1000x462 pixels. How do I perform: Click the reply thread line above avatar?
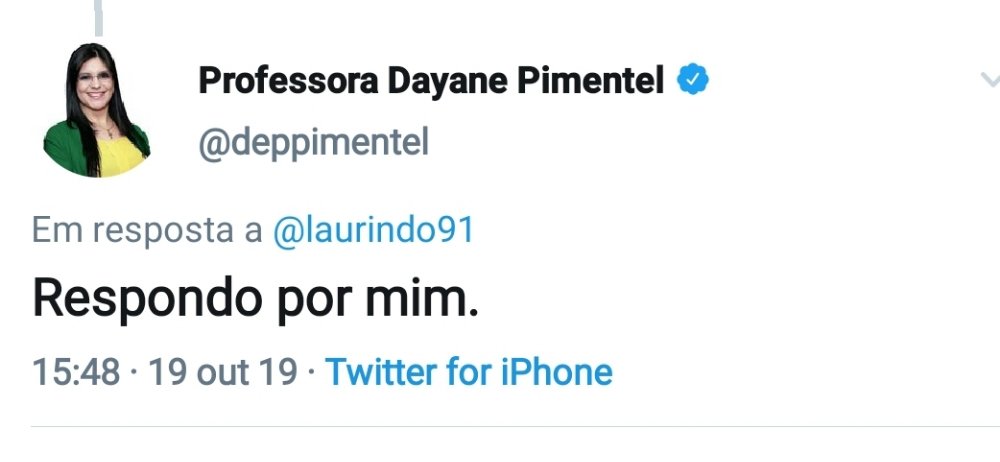pyautogui.click(x=99, y=15)
